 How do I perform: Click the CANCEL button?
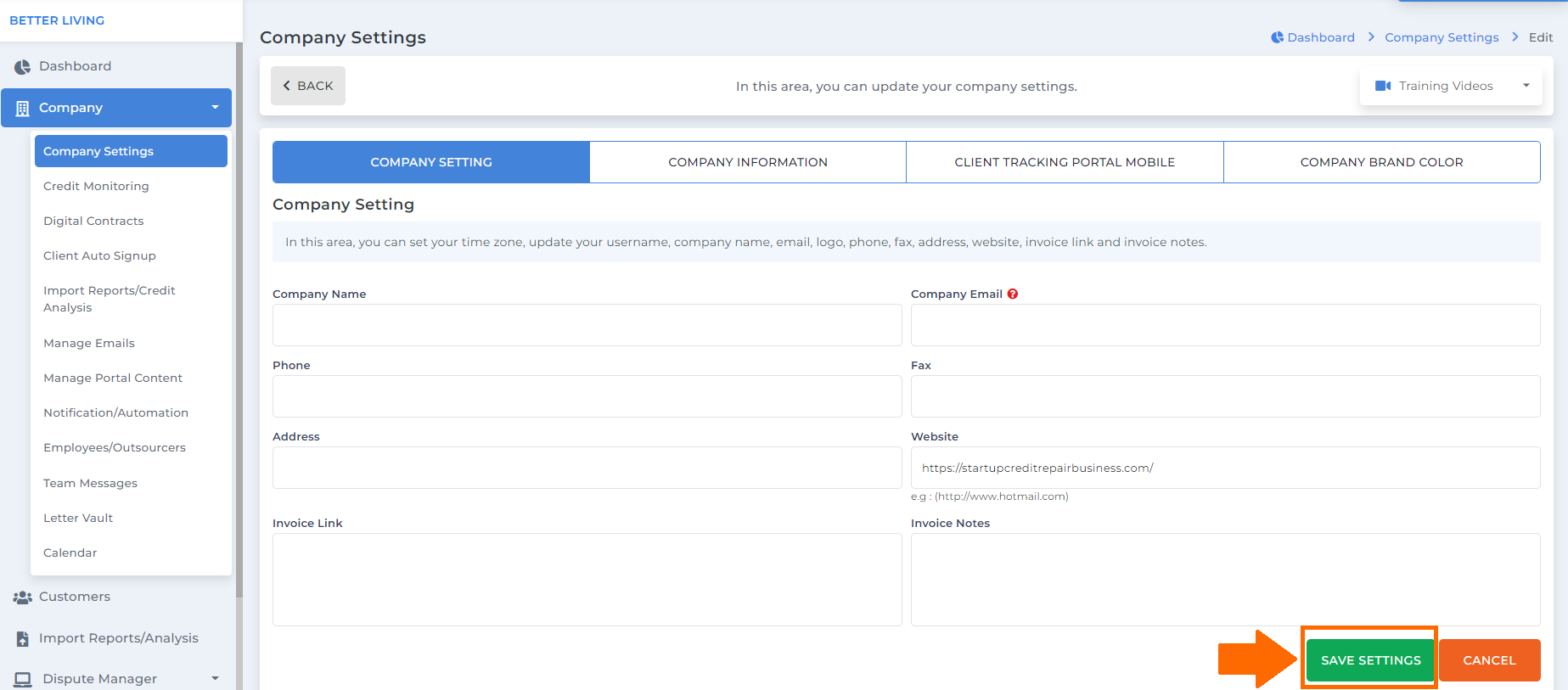pyautogui.click(x=1489, y=660)
